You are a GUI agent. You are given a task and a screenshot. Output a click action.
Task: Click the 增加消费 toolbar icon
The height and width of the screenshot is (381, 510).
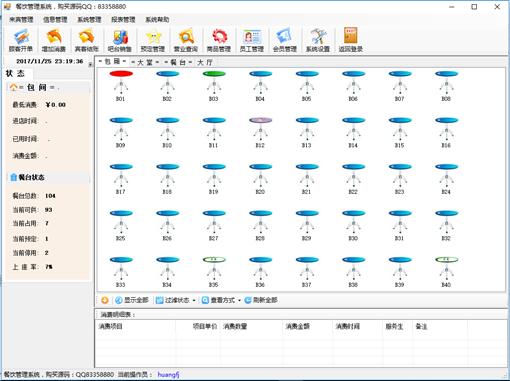coord(54,40)
